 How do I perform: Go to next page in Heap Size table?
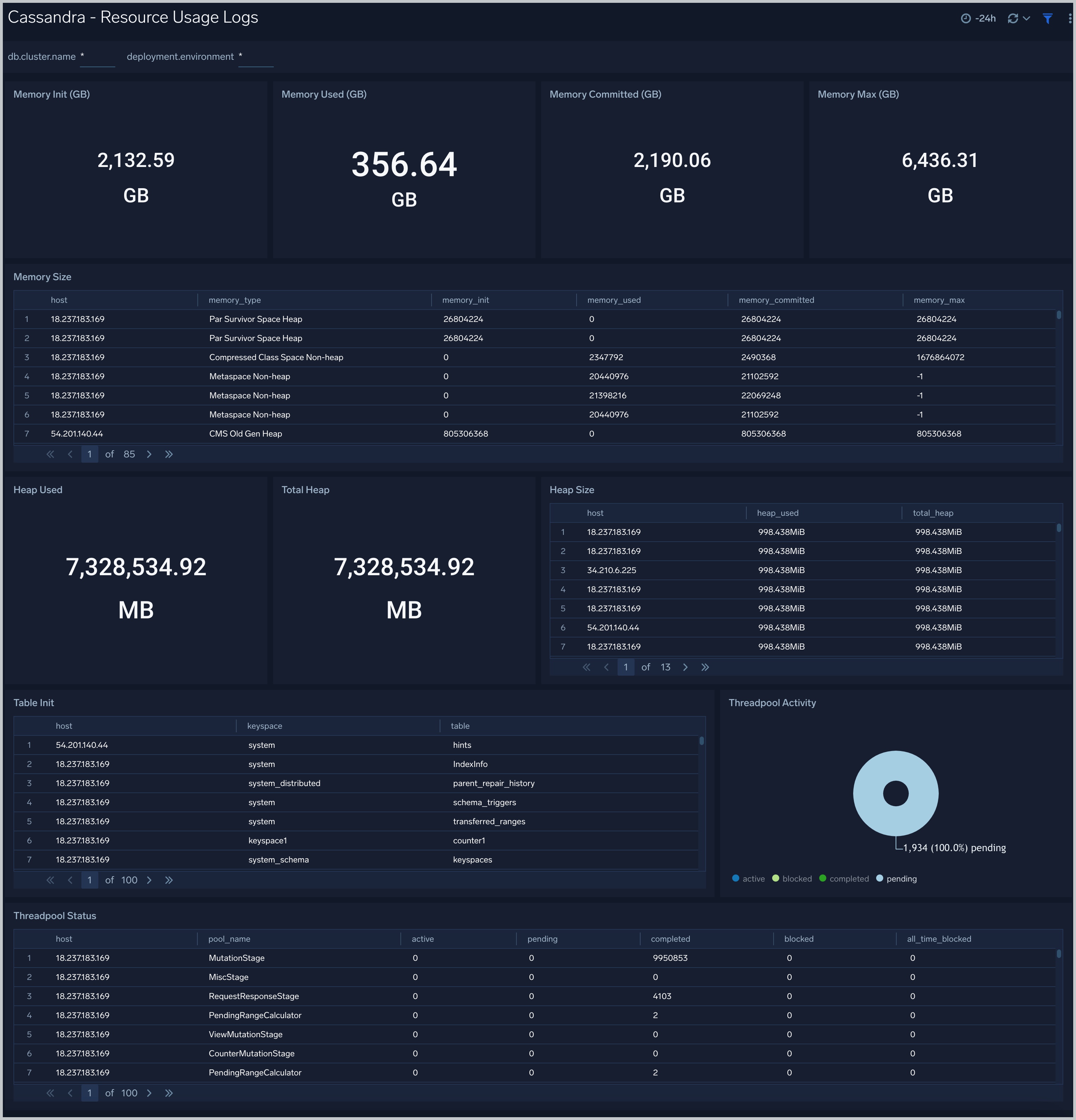point(685,668)
